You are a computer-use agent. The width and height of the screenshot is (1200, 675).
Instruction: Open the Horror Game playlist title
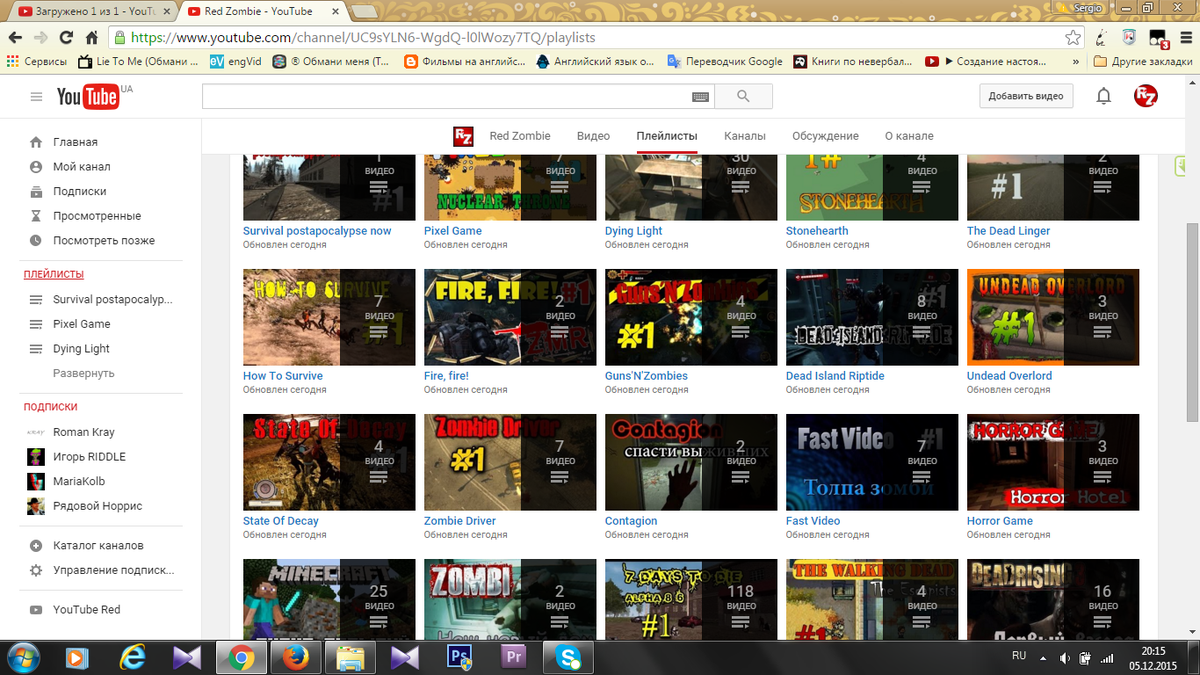tap(1000, 521)
